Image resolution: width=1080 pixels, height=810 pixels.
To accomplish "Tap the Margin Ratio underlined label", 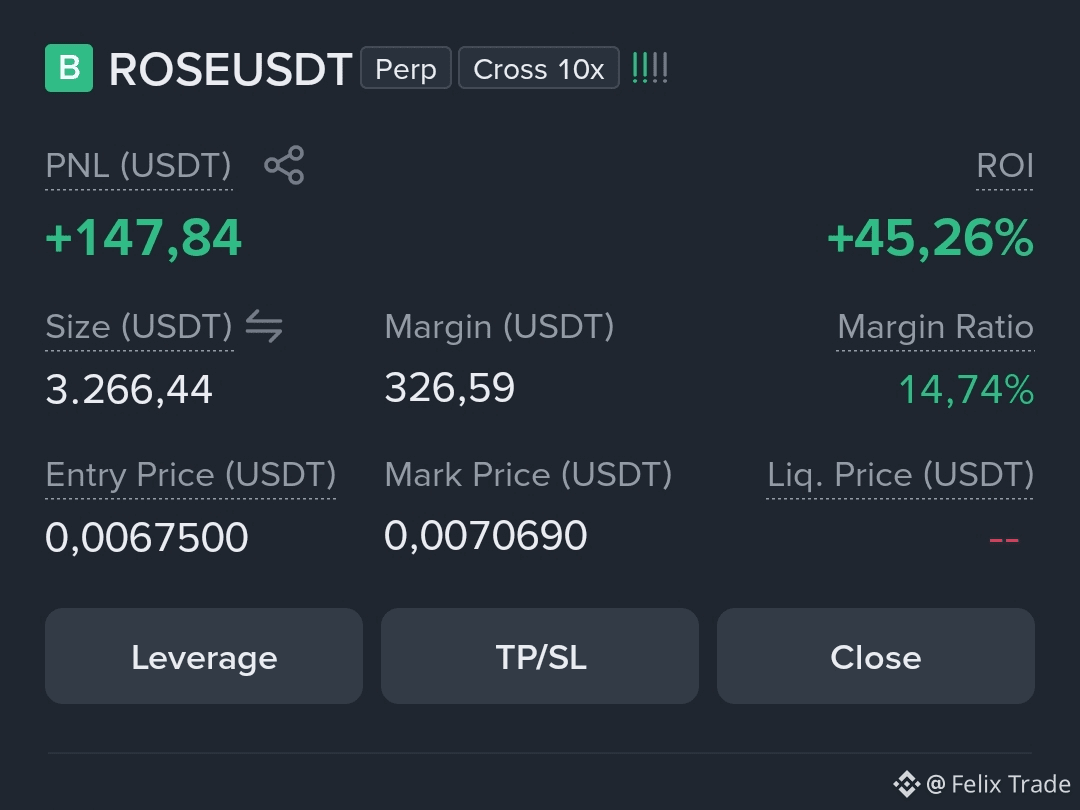I will pos(935,326).
